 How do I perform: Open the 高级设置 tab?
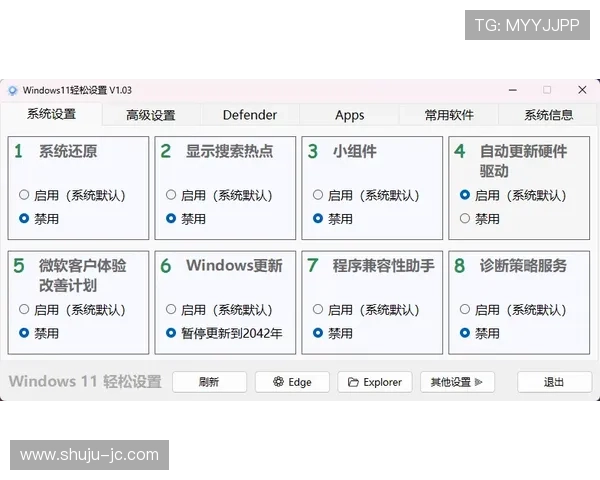tap(151, 115)
